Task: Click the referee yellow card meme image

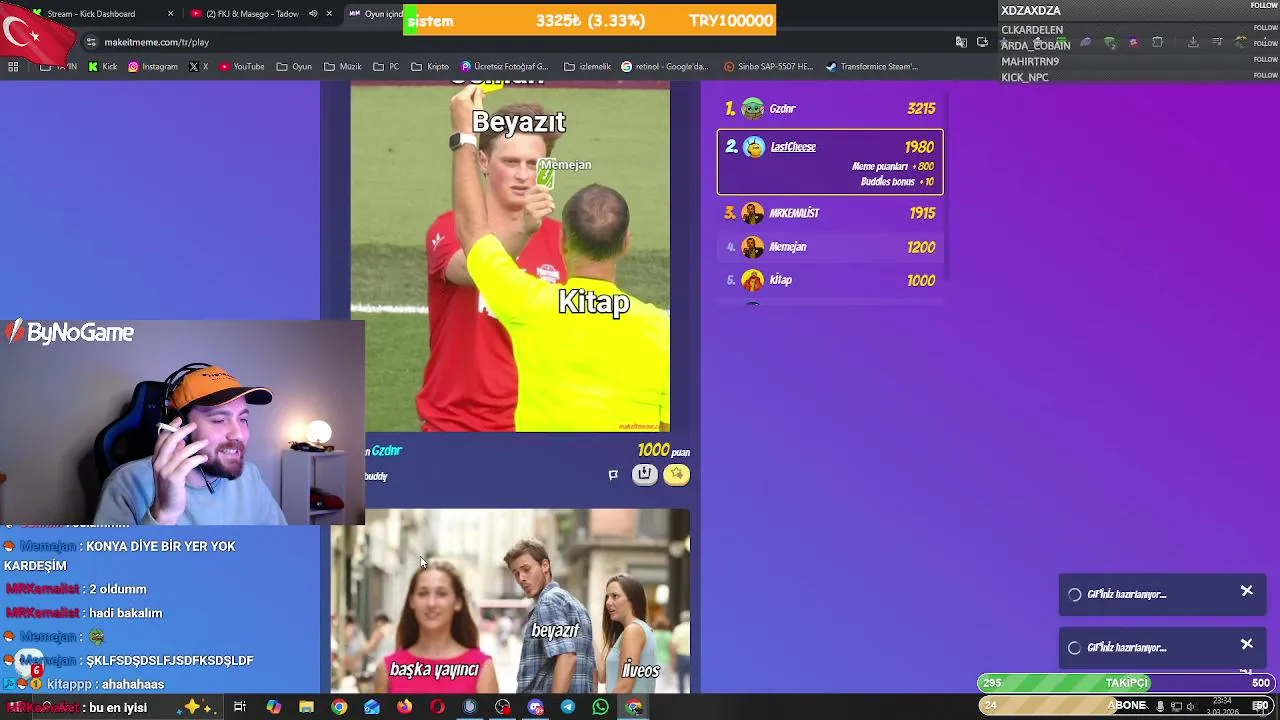Action: tap(510, 256)
